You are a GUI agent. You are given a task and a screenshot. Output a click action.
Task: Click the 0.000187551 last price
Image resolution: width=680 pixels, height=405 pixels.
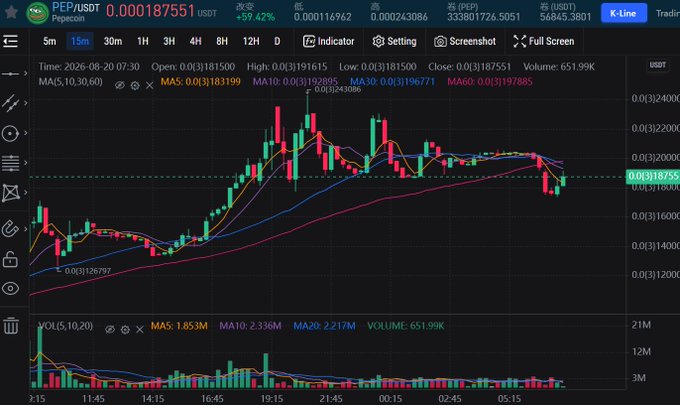[x=150, y=11]
